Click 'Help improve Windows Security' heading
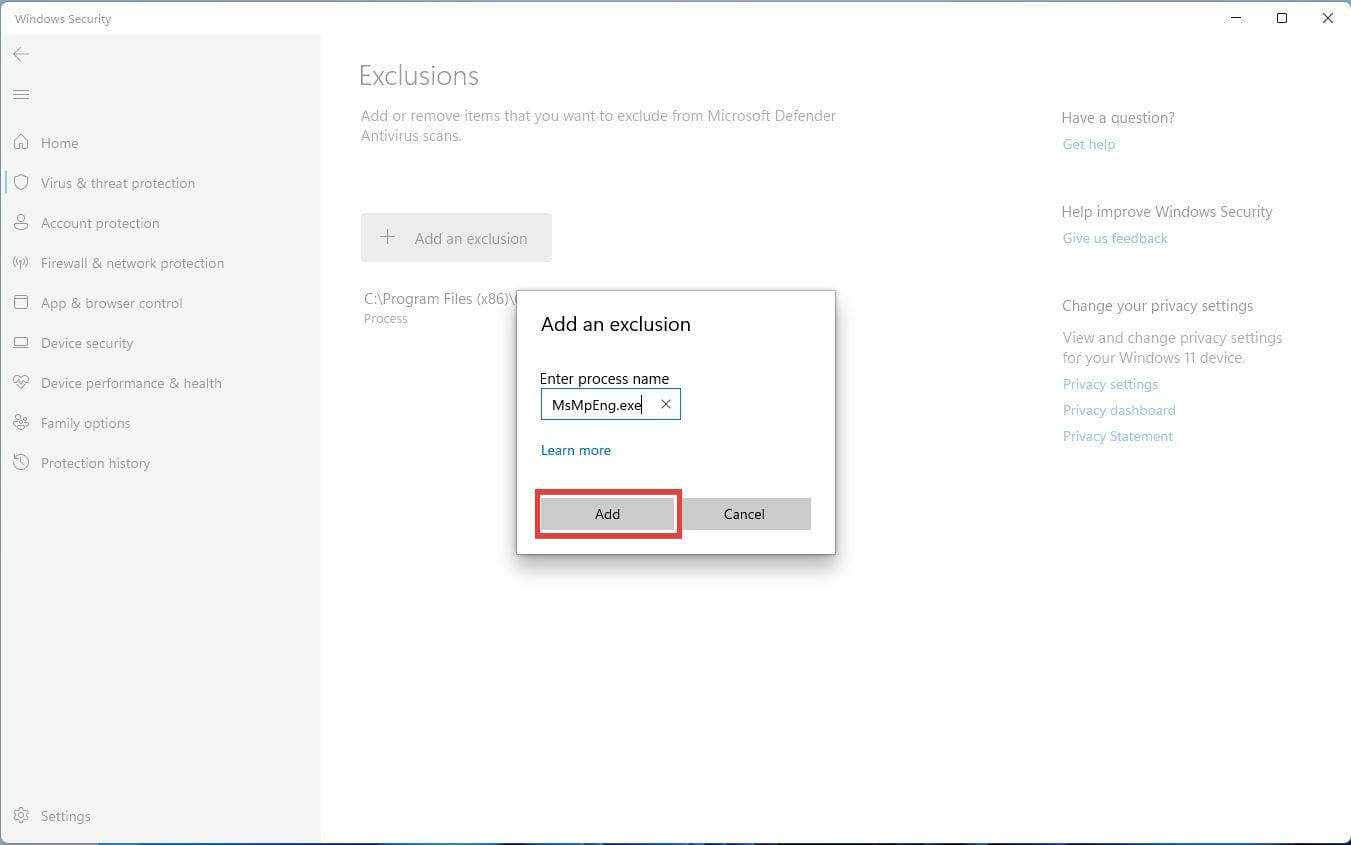The width and height of the screenshot is (1351, 845). coord(1167,212)
